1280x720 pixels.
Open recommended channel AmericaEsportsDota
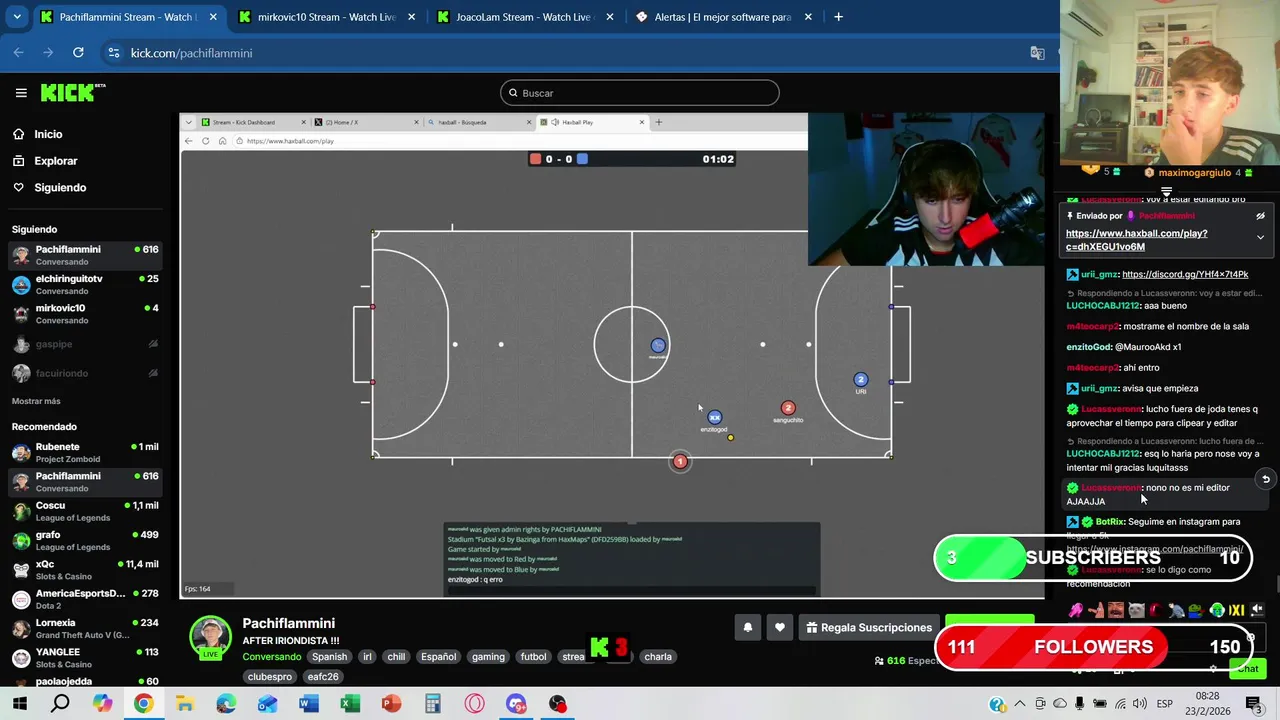(85, 599)
